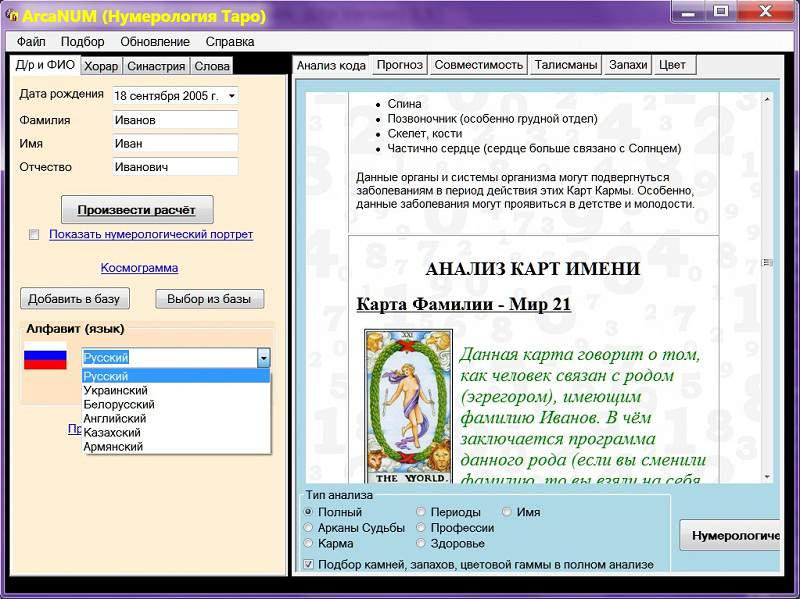
Task: Open the Талисманы tab
Action: [566, 65]
